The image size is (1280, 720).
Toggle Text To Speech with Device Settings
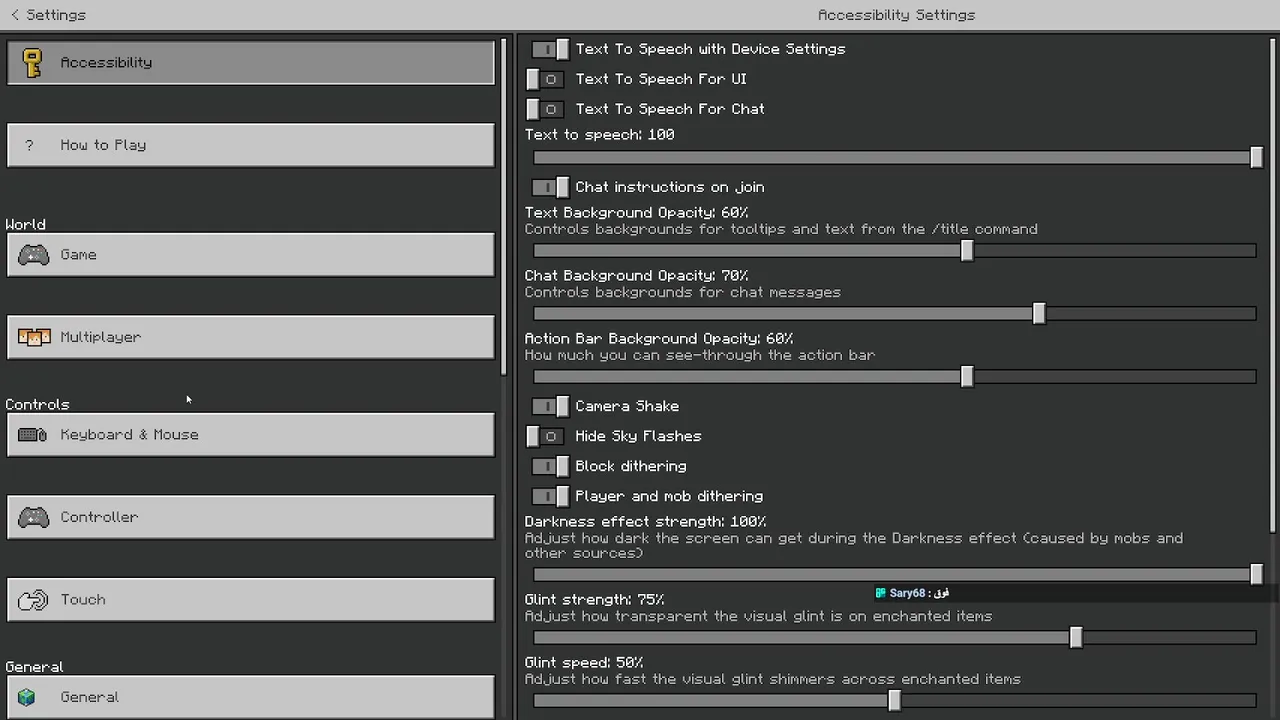548,49
